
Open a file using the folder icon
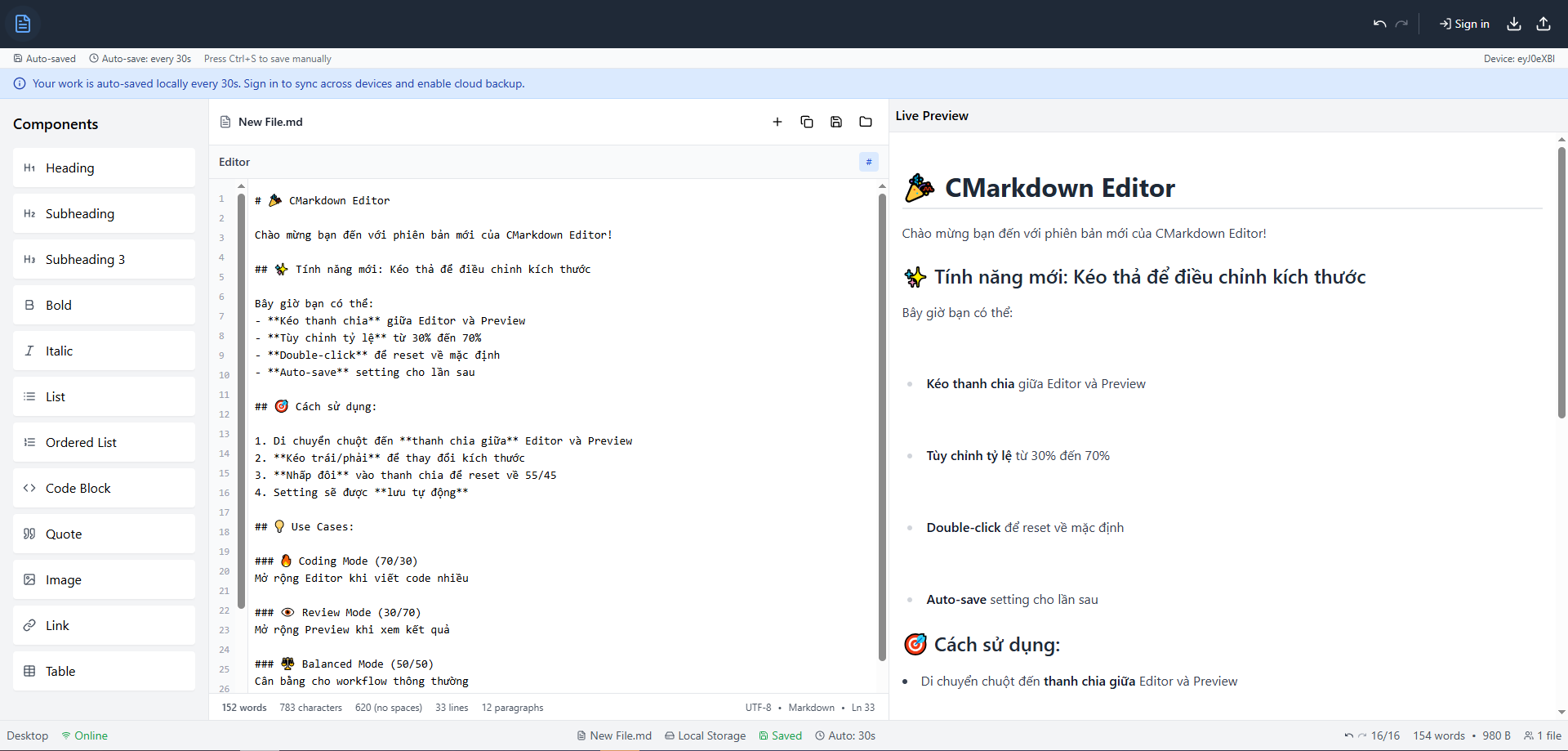pos(866,121)
